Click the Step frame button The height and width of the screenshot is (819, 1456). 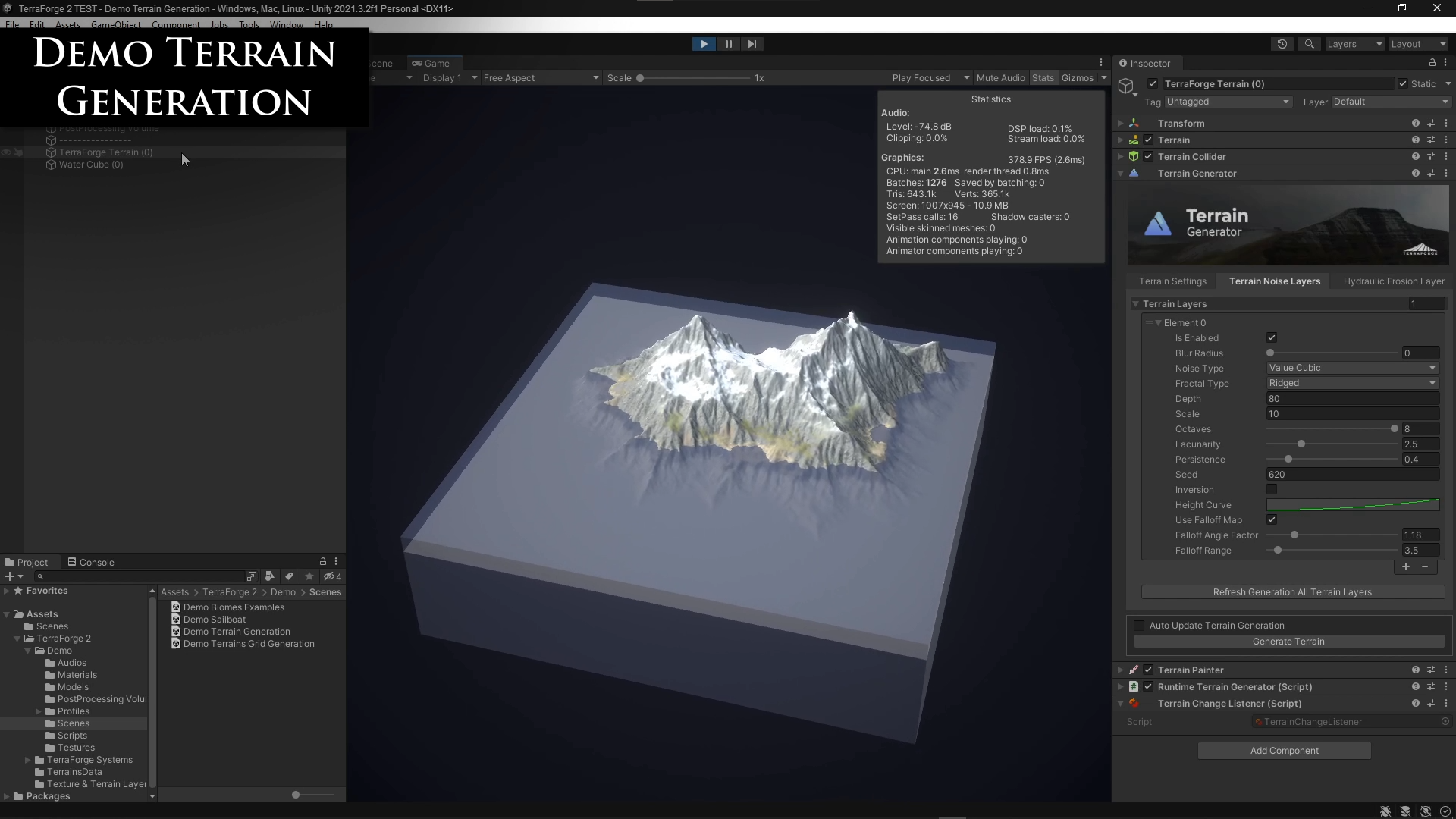tap(752, 44)
